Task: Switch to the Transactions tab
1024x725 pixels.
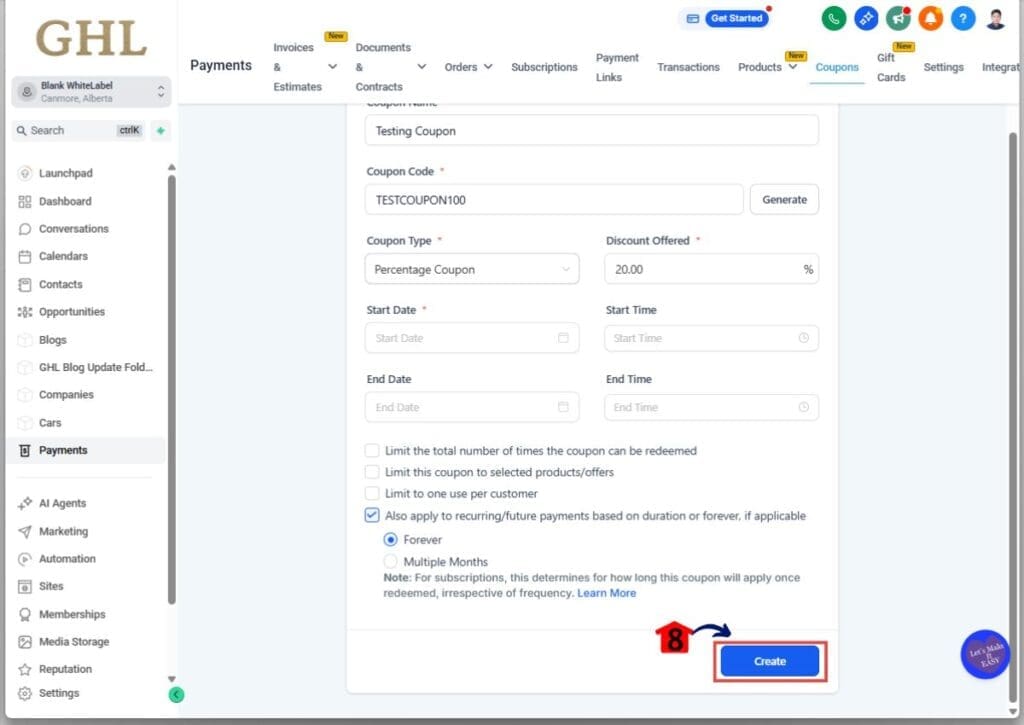Action: pyautogui.click(x=688, y=66)
